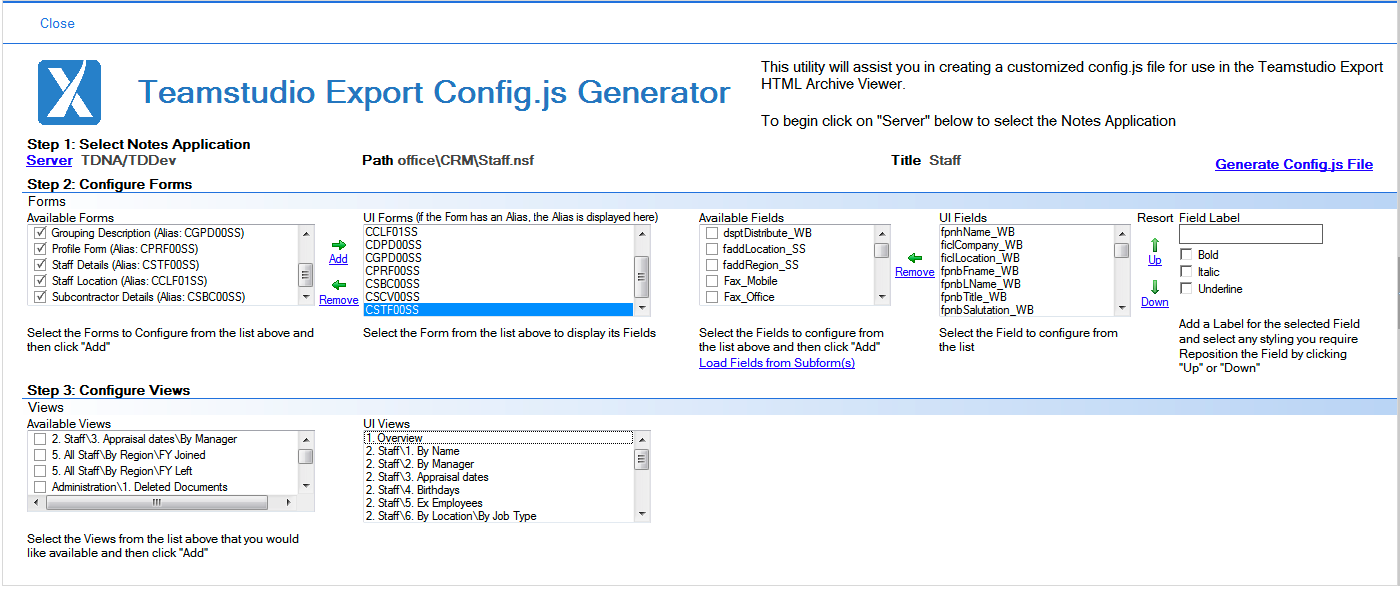Select CPRF00SS in UI Forms list
This screenshot has height=589, width=1400.
coord(498,271)
